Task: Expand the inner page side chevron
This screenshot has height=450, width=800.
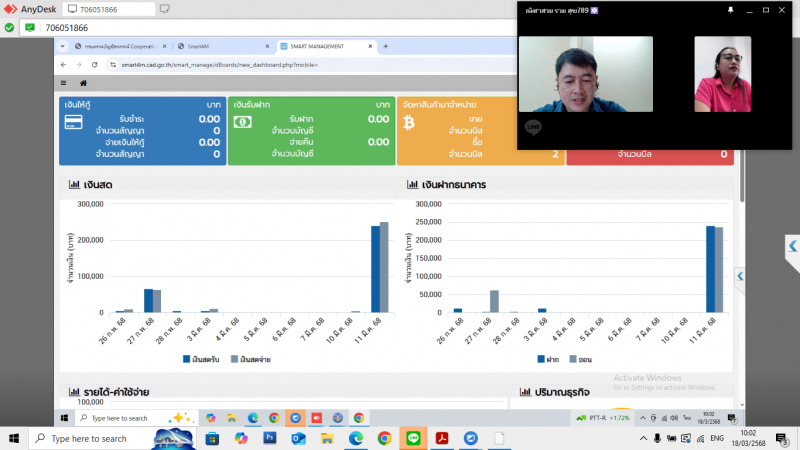Action: [740, 276]
